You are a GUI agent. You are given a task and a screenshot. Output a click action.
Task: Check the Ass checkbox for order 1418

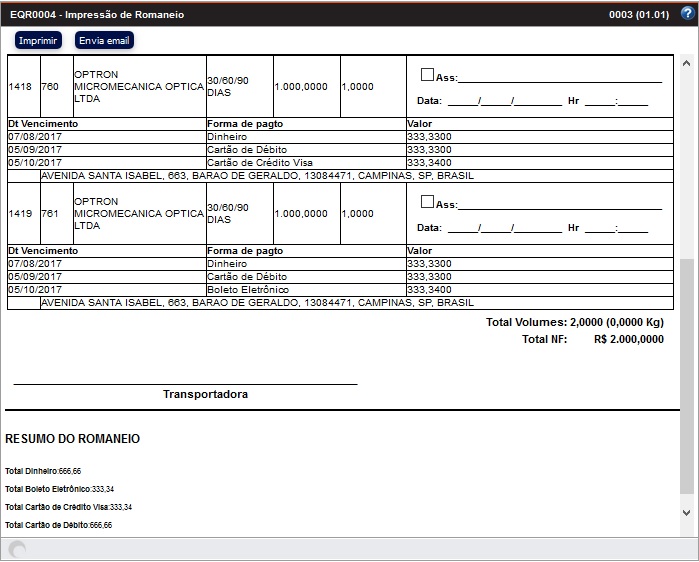point(428,75)
